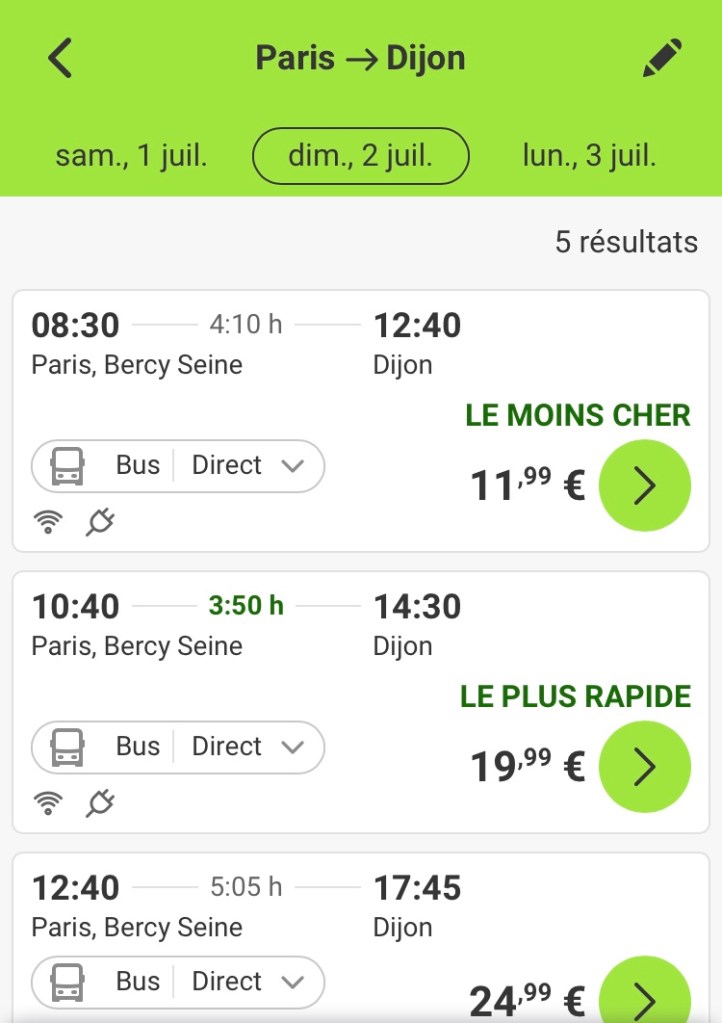Switch to lun., 3 juil. date
This screenshot has width=722, height=1023.
point(589,157)
